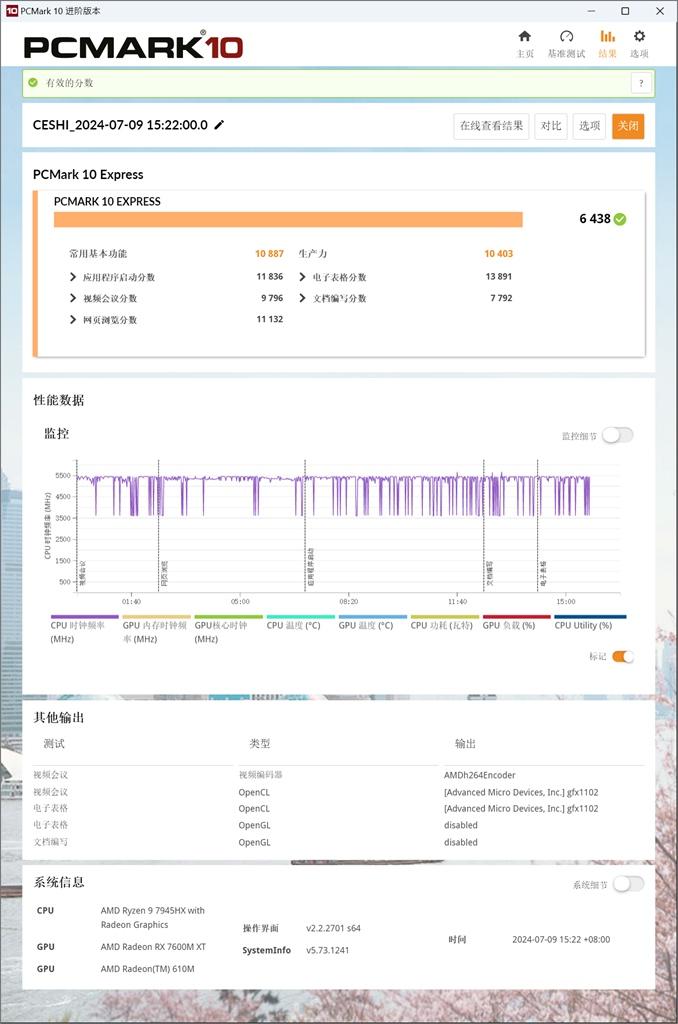The height and width of the screenshot is (1024, 678).
Task: Click the 文档编写 marker line in chart
Action: pos(484,526)
